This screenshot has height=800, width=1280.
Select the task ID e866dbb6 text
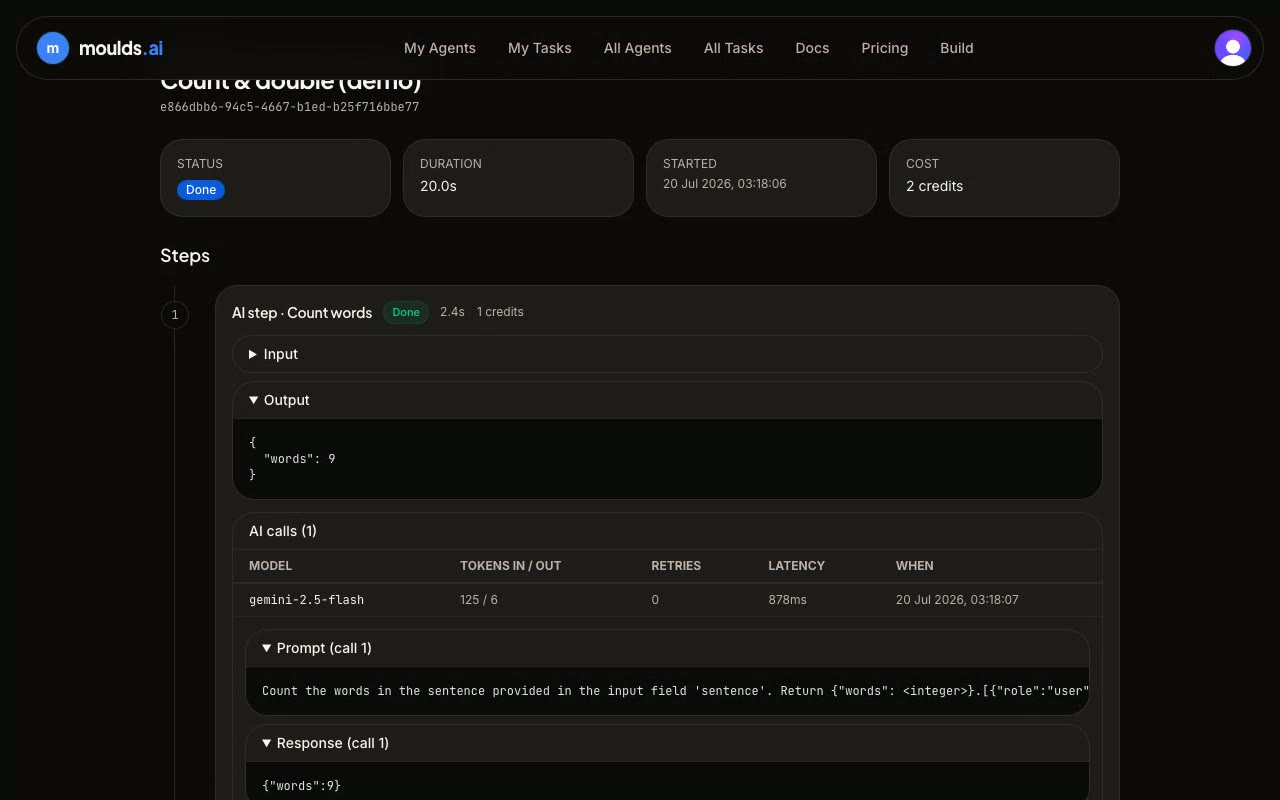click(x=290, y=107)
